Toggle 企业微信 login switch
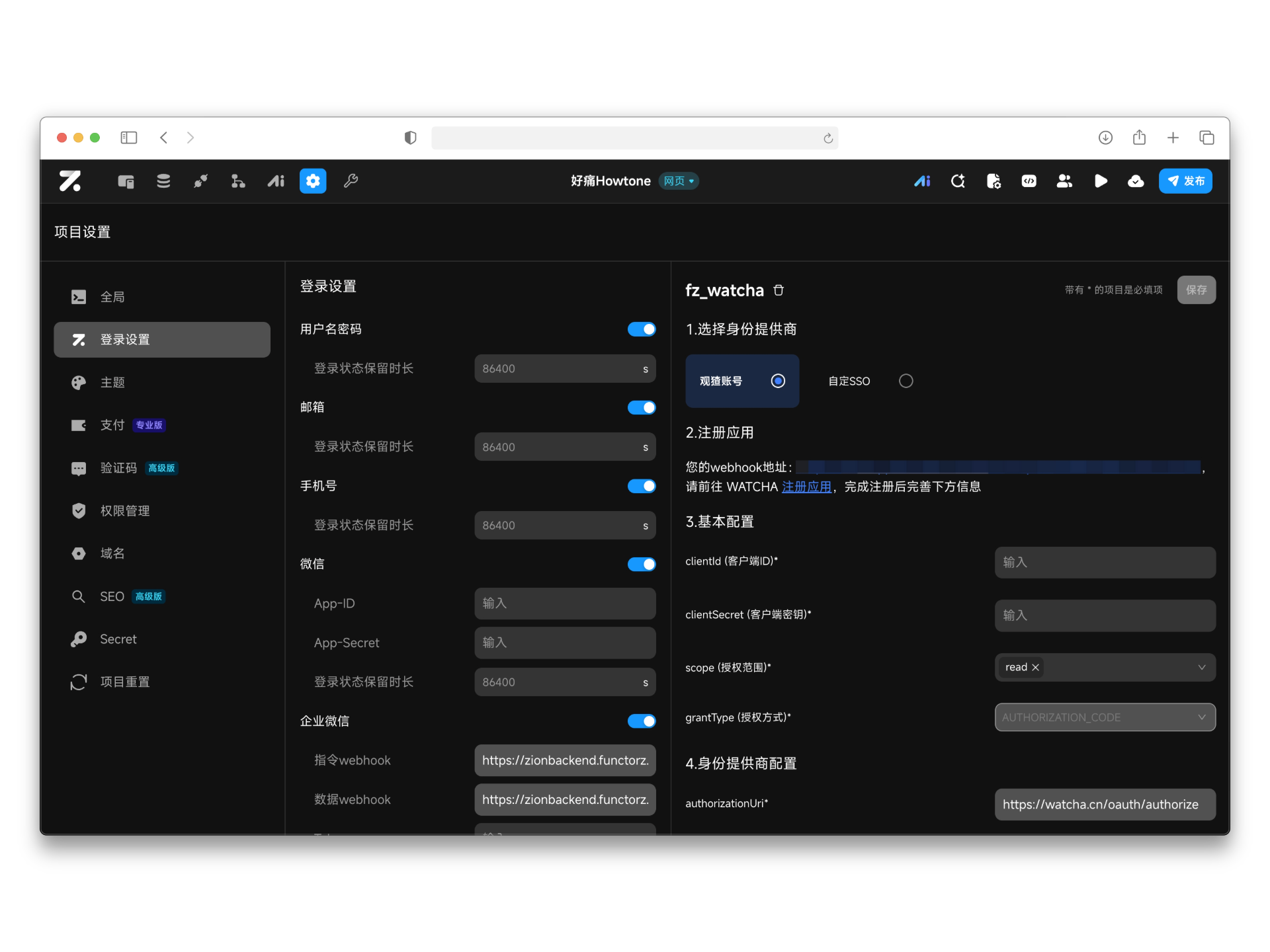The image size is (1270, 952). (x=642, y=721)
